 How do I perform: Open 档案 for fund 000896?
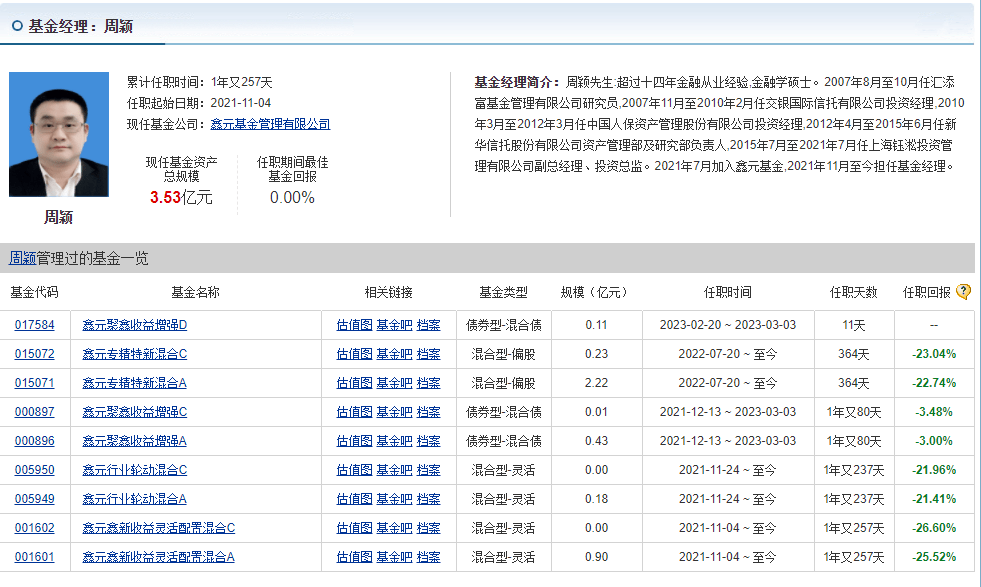(x=428, y=441)
